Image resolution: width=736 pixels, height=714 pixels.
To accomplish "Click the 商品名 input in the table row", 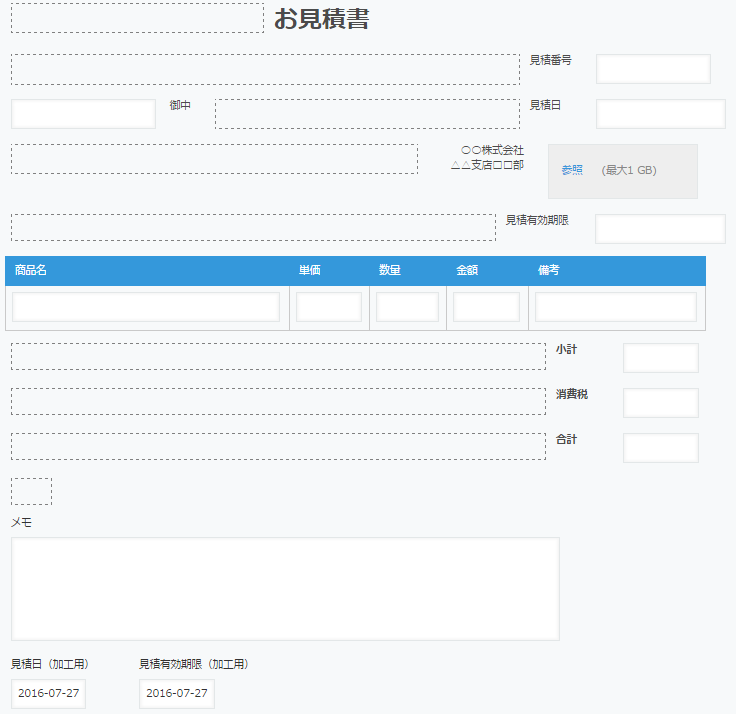I will click(x=146, y=307).
